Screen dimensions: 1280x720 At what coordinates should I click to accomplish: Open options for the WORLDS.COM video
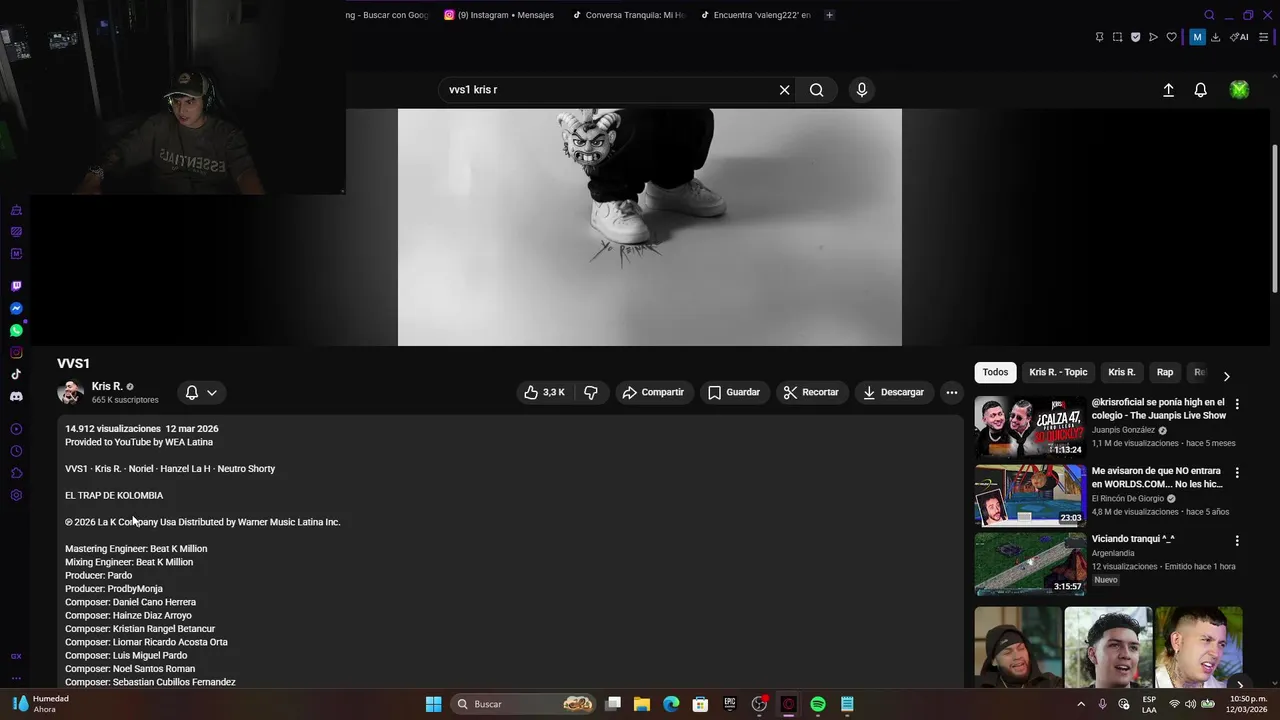click(1237, 472)
